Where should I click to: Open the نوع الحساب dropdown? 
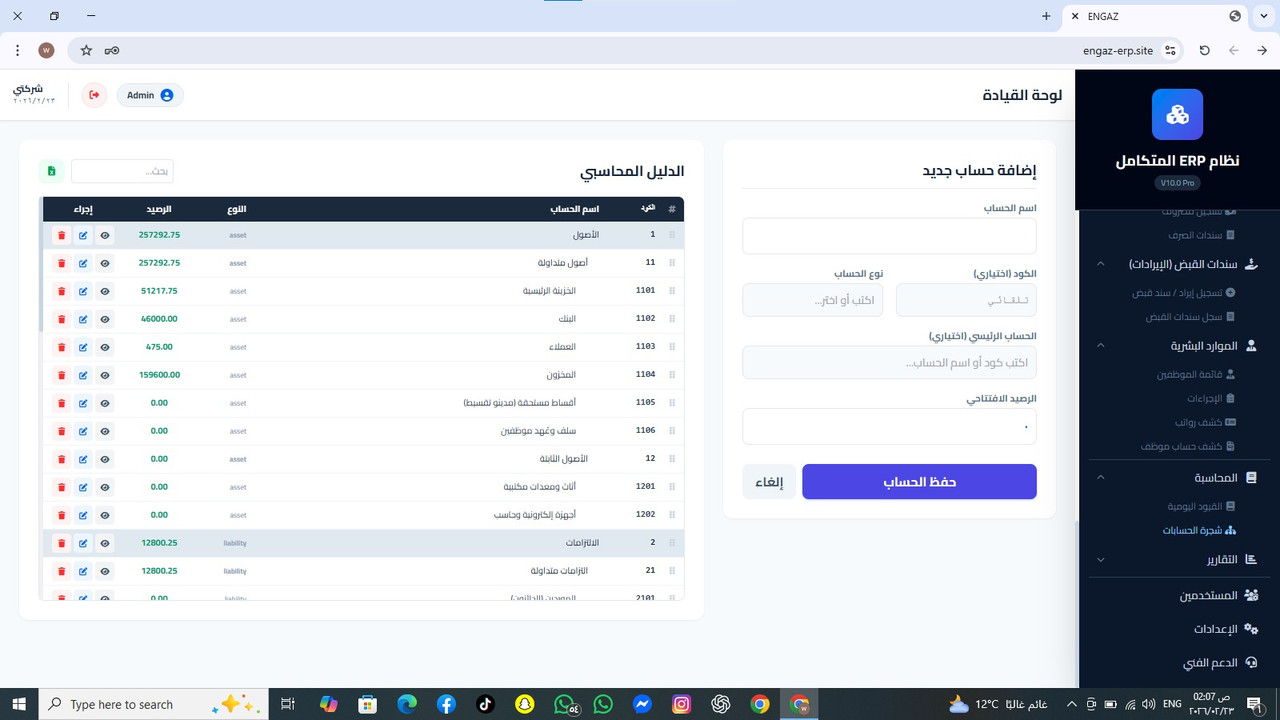(x=812, y=300)
